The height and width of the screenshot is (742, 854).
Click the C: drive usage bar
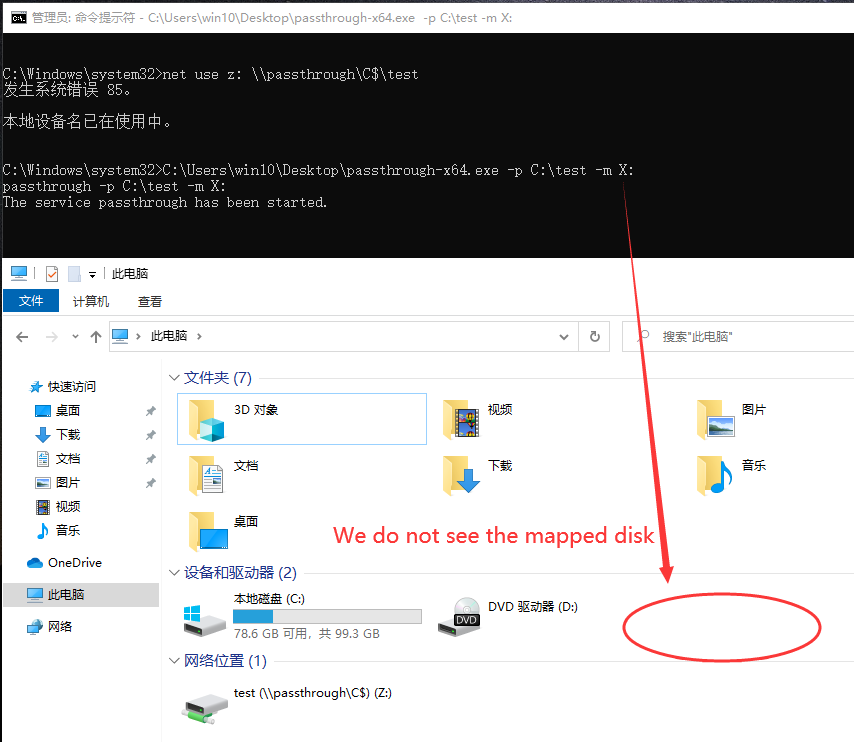327,616
